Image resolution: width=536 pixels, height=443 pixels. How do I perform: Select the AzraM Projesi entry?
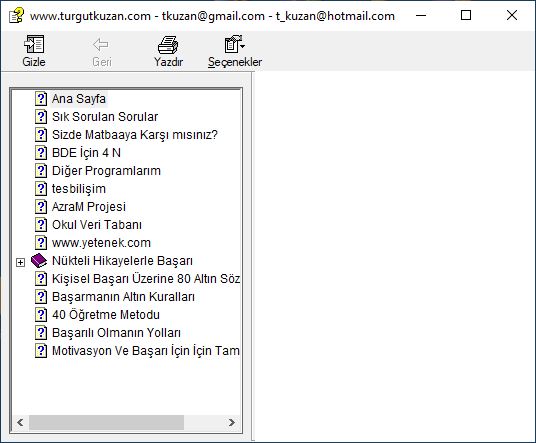click(x=89, y=206)
